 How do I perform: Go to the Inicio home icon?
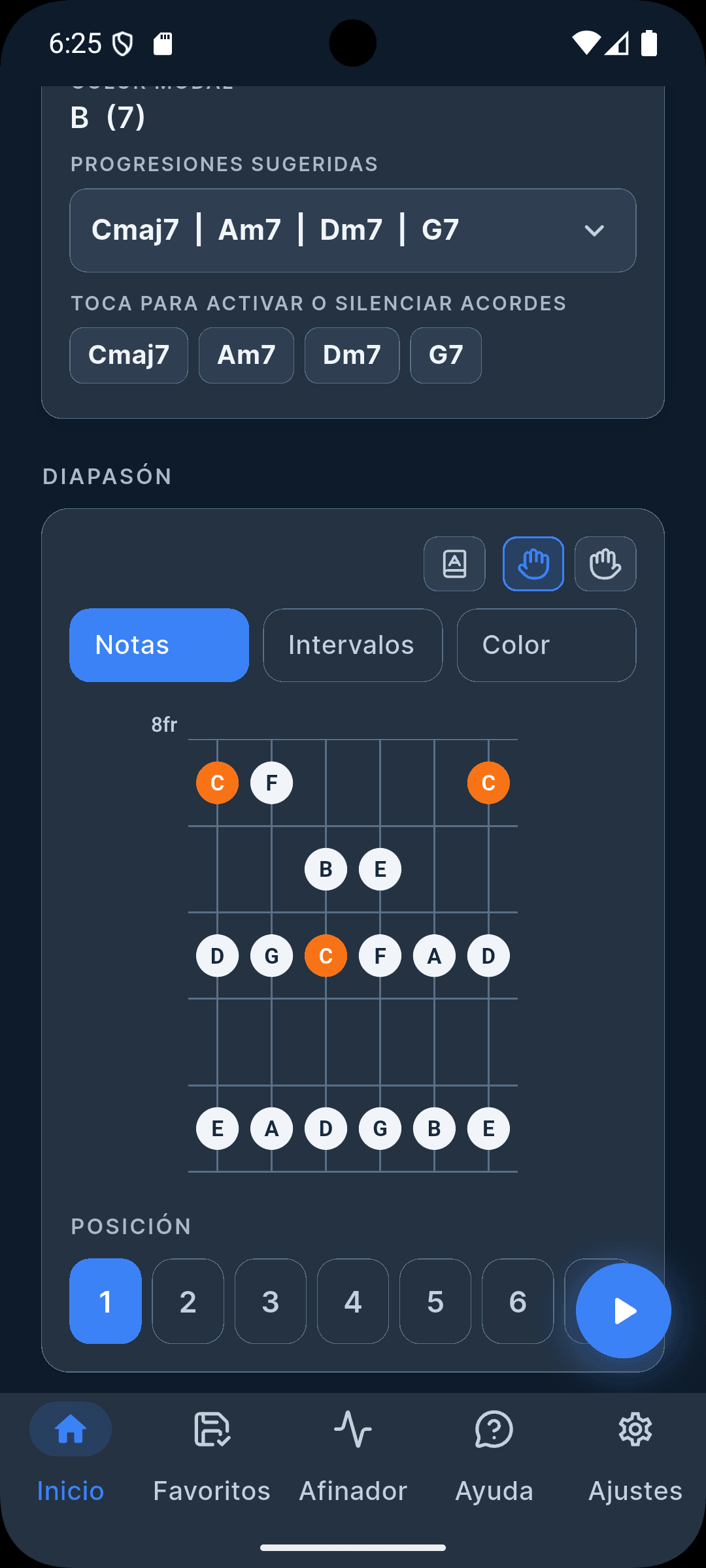[71, 1429]
